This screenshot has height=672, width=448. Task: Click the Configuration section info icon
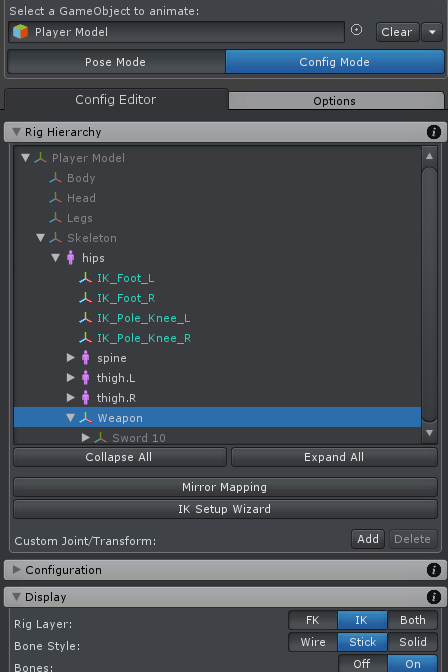(434, 570)
